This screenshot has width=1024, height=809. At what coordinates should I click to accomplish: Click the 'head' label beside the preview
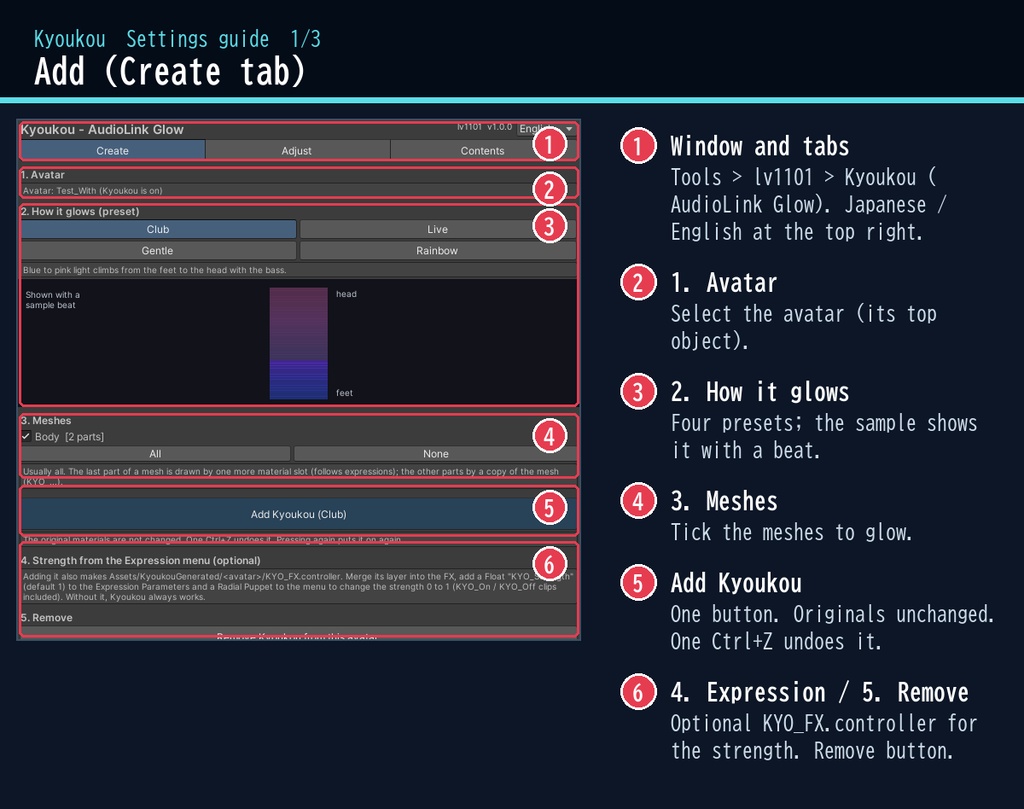346,294
